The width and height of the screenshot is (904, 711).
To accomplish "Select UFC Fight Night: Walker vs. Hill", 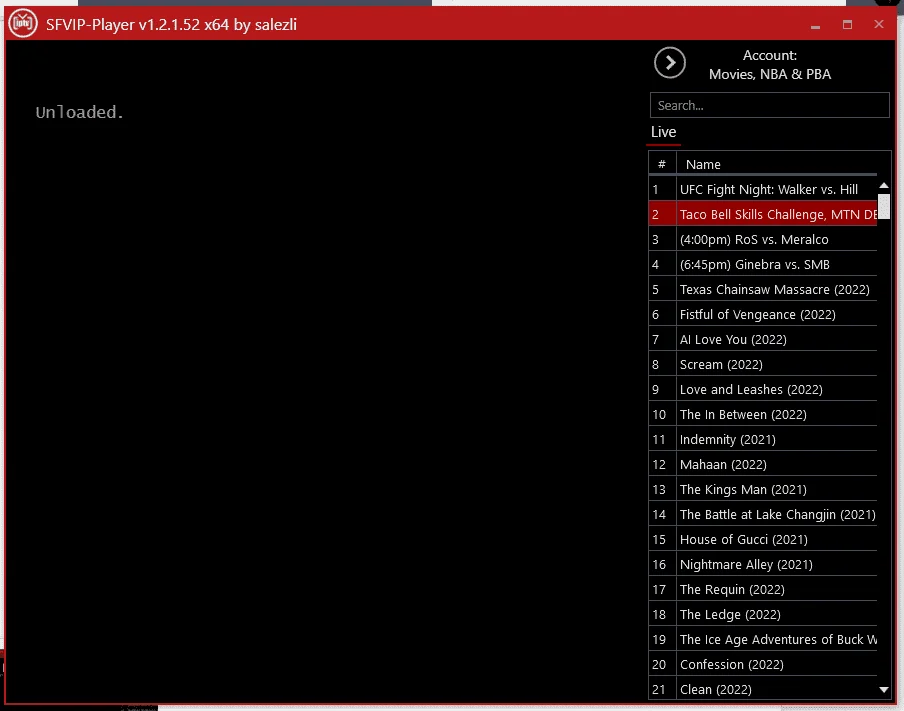I will click(x=763, y=189).
